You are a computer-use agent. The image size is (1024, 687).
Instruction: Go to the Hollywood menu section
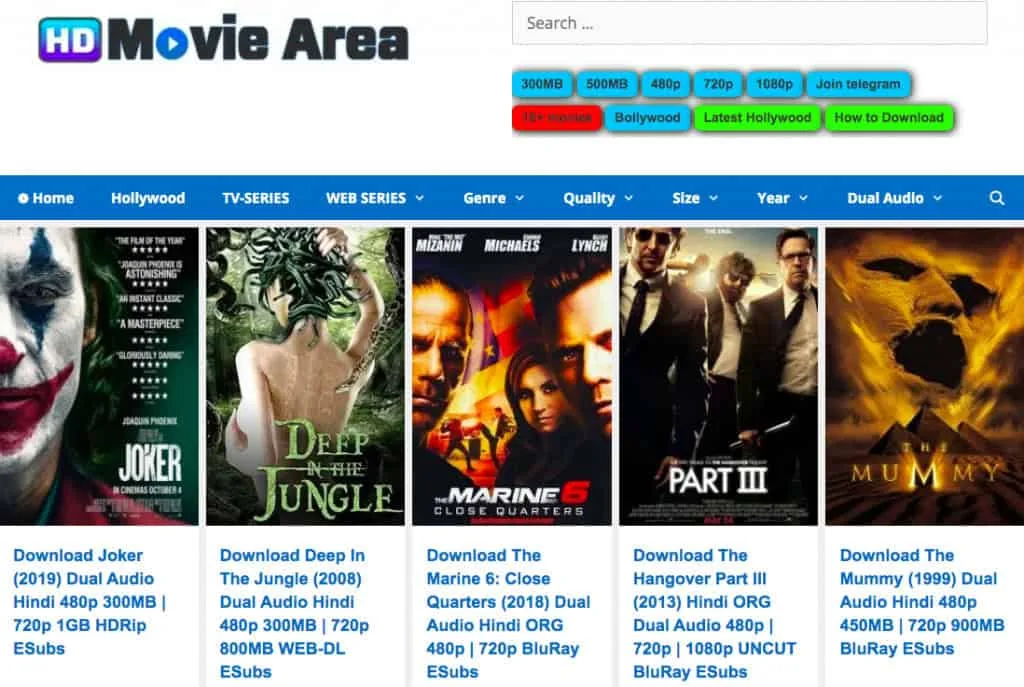[148, 198]
